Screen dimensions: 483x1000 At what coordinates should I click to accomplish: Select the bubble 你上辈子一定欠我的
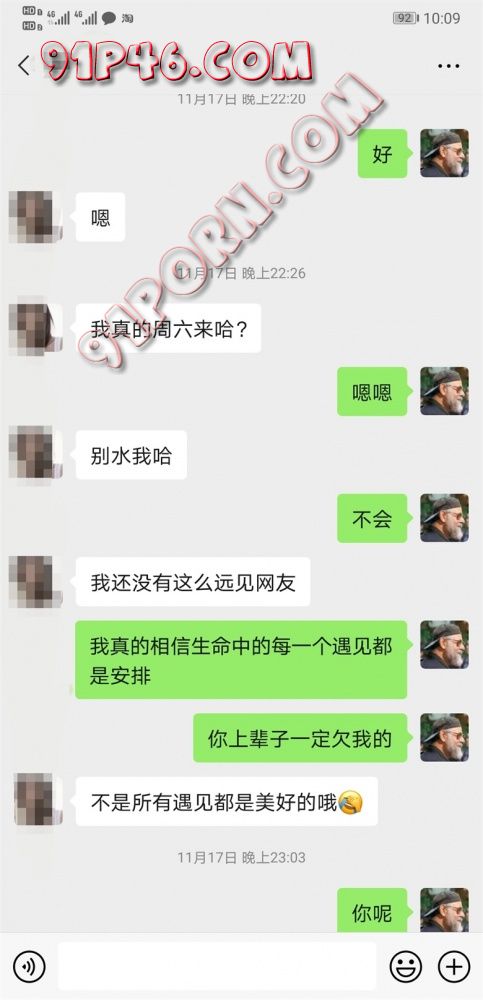point(301,738)
